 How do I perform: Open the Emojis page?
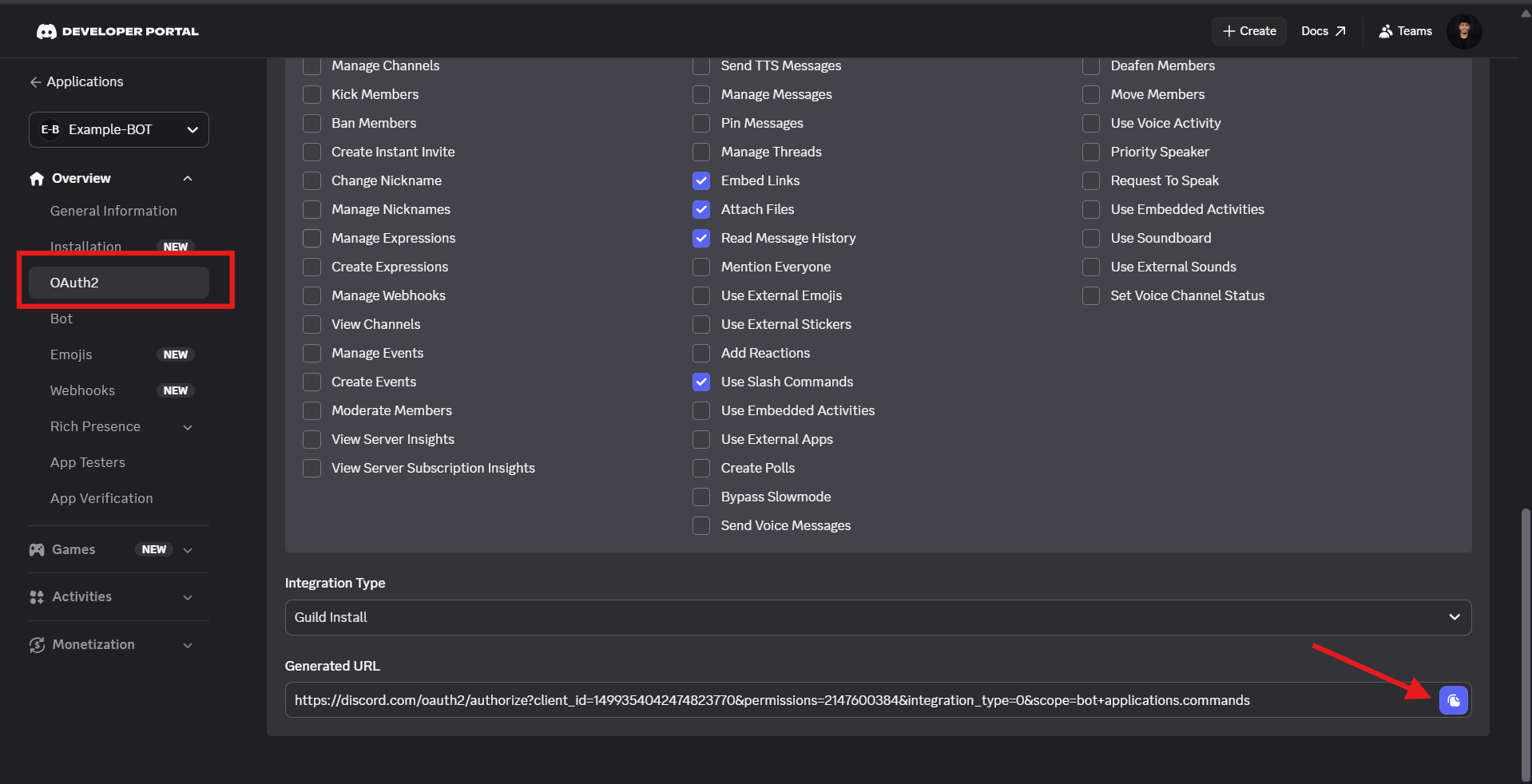click(x=71, y=354)
